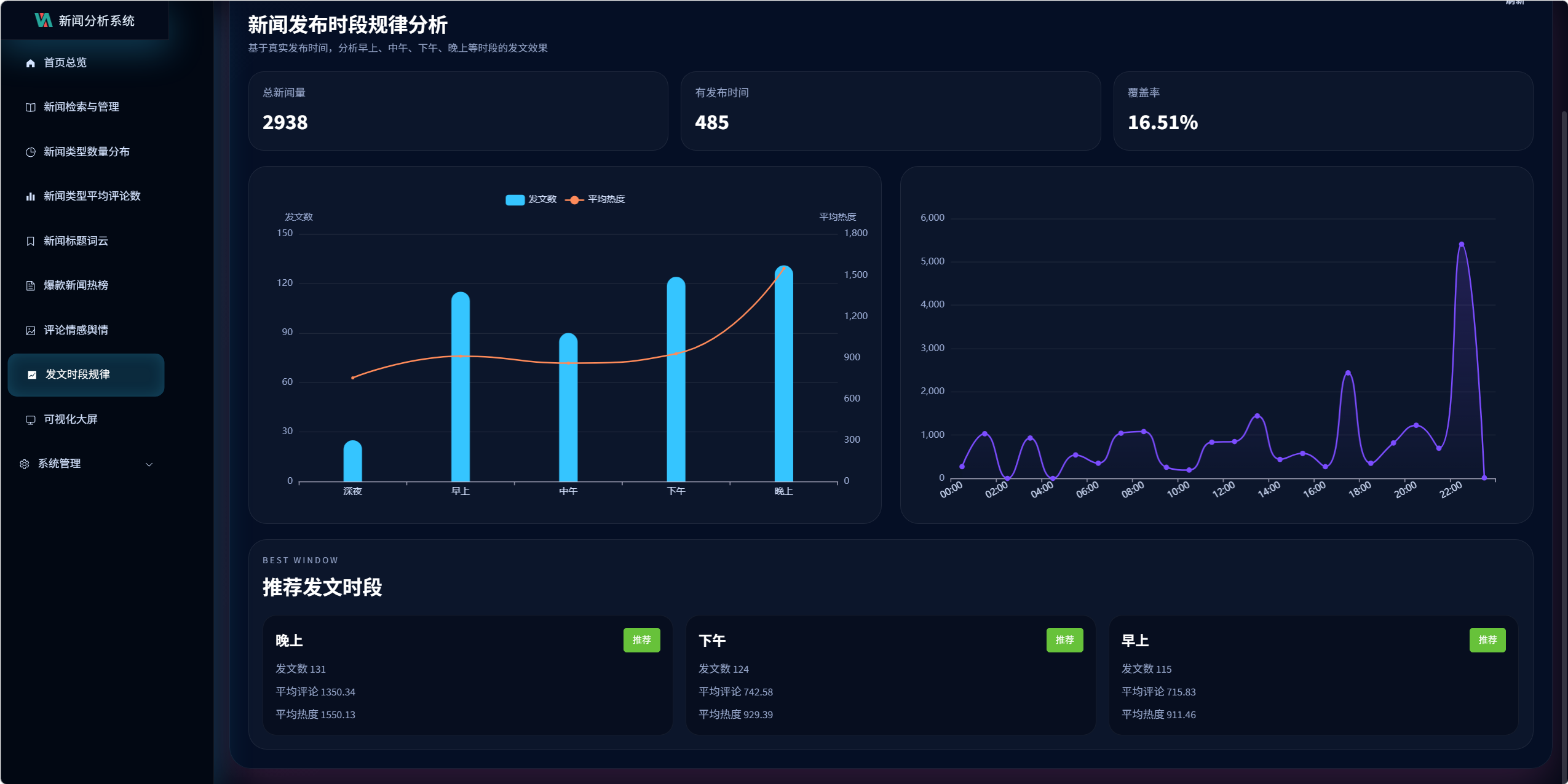The image size is (1568, 784).
Task: Expand the 系统管理 submenu chevron
Action: [149, 464]
